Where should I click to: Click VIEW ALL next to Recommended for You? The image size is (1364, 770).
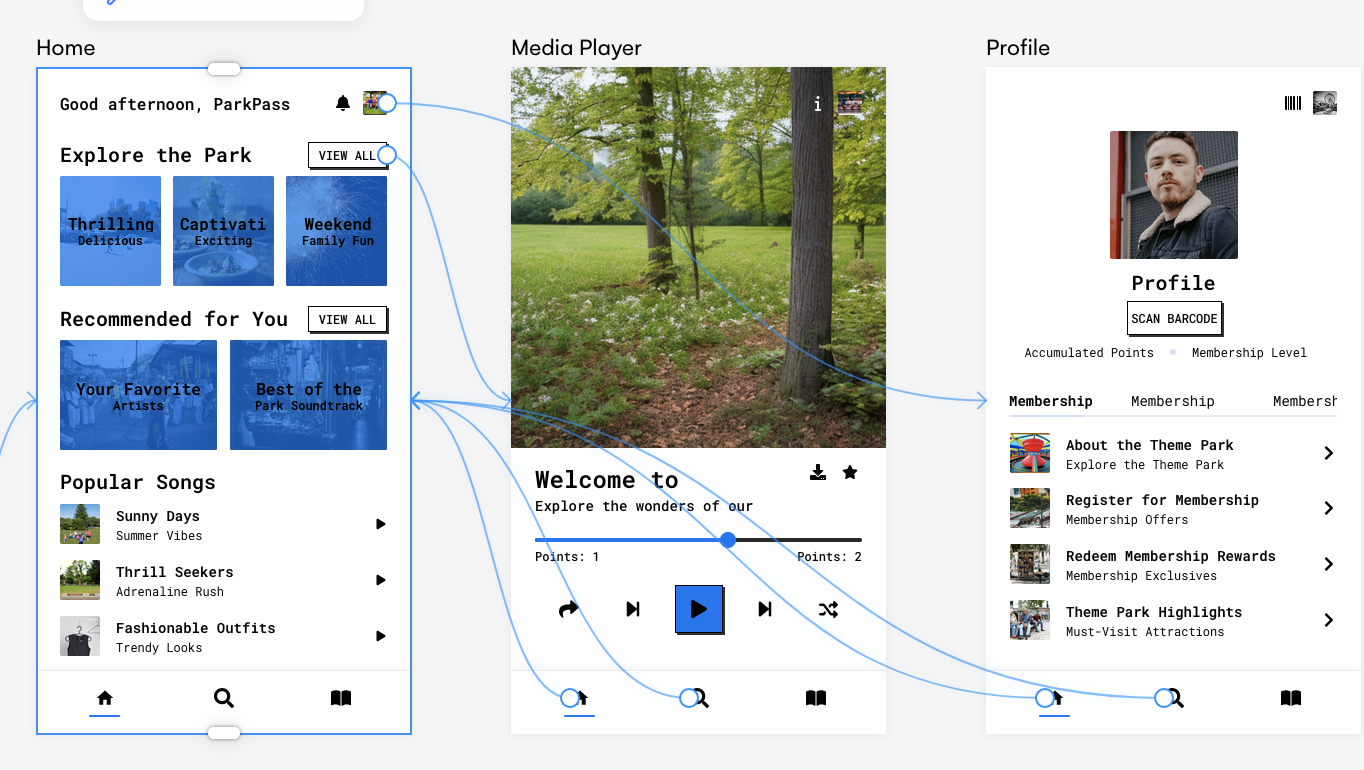coord(347,319)
